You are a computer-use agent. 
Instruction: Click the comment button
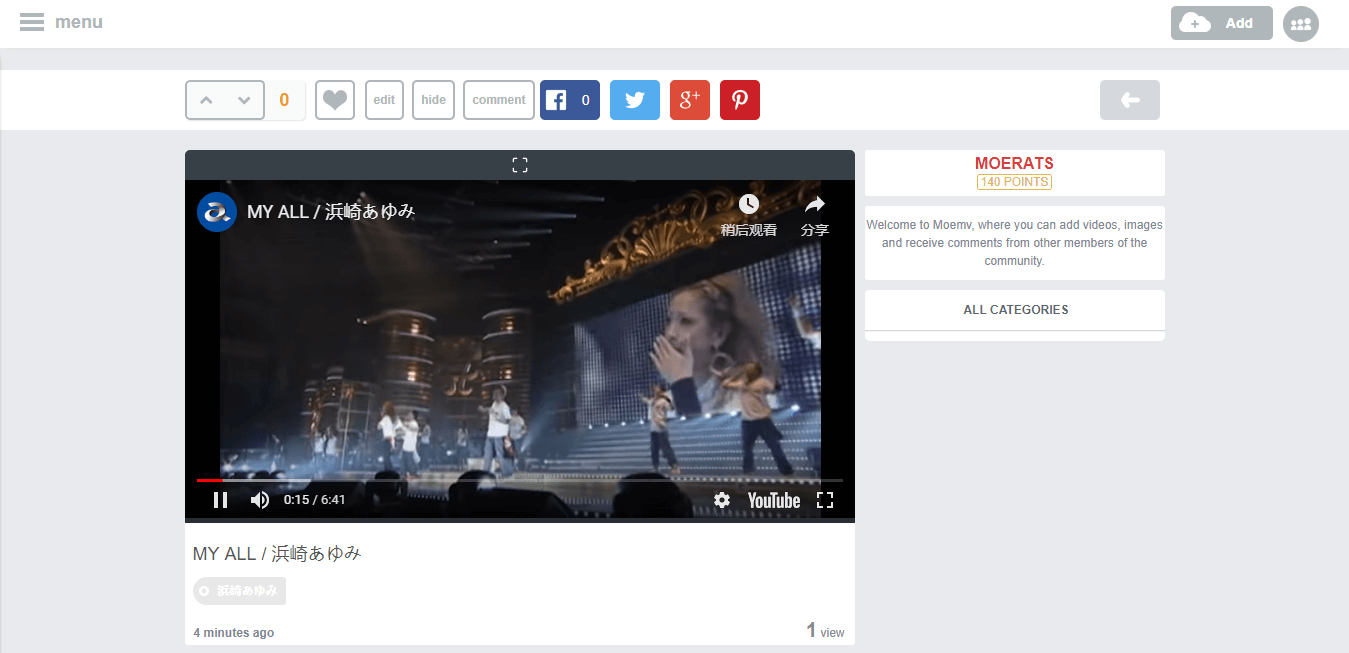coord(499,100)
